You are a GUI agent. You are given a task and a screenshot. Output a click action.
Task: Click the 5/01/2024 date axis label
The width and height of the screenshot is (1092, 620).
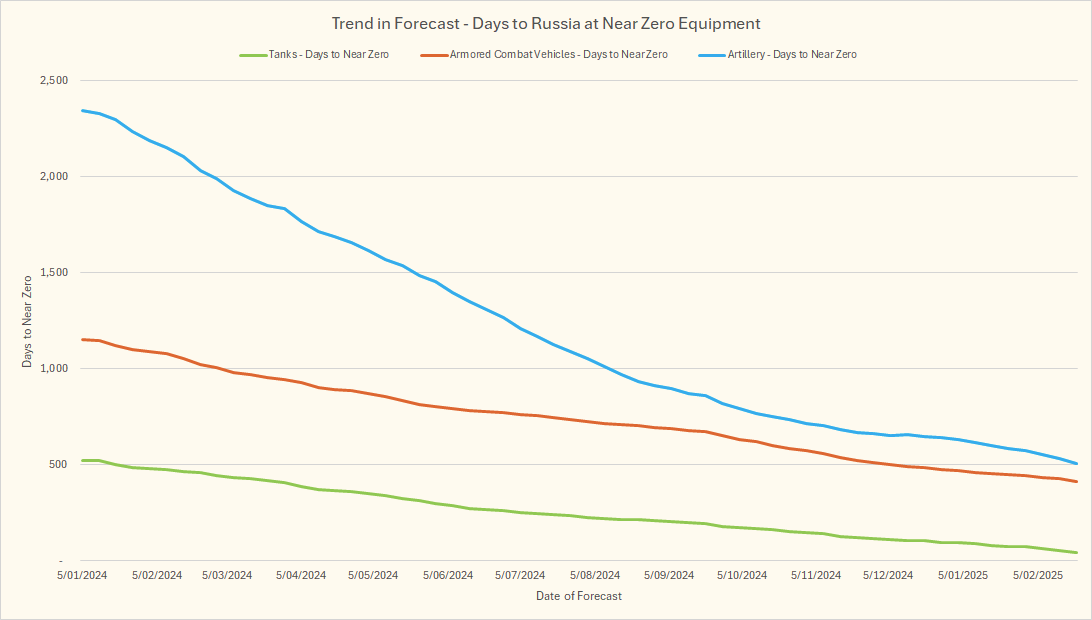coord(82,576)
